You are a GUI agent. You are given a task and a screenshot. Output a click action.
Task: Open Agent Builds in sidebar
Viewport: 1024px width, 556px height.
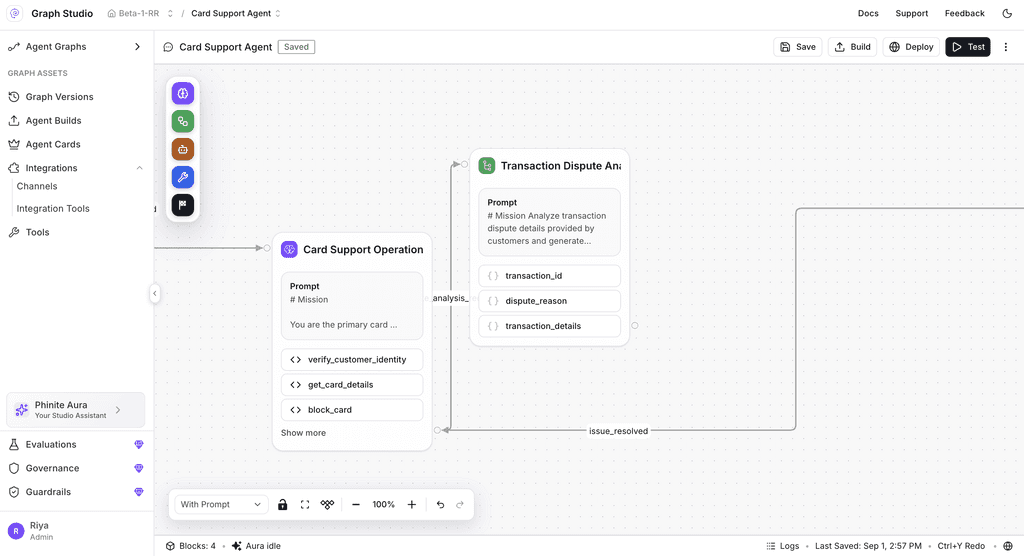(x=54, y=121)
